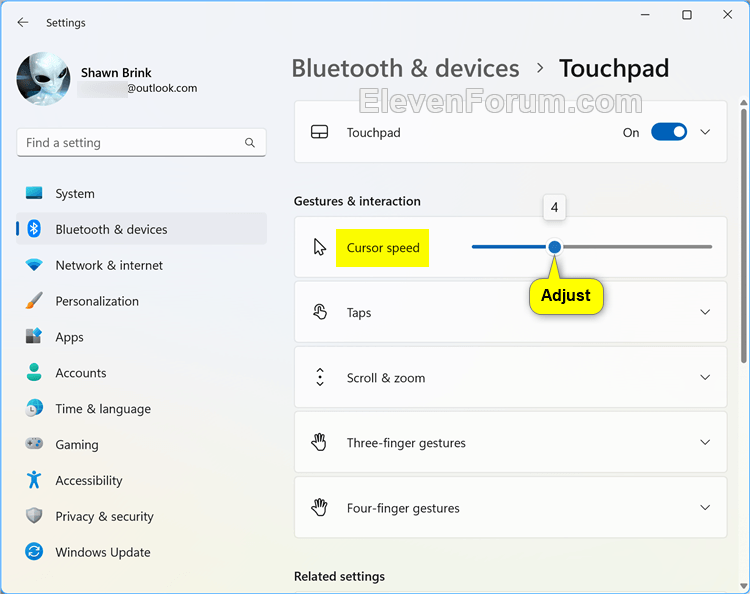The image size is (750, 594).
Task: Click the Personalization paintbrush icon
Action: [x=34, y=301]
